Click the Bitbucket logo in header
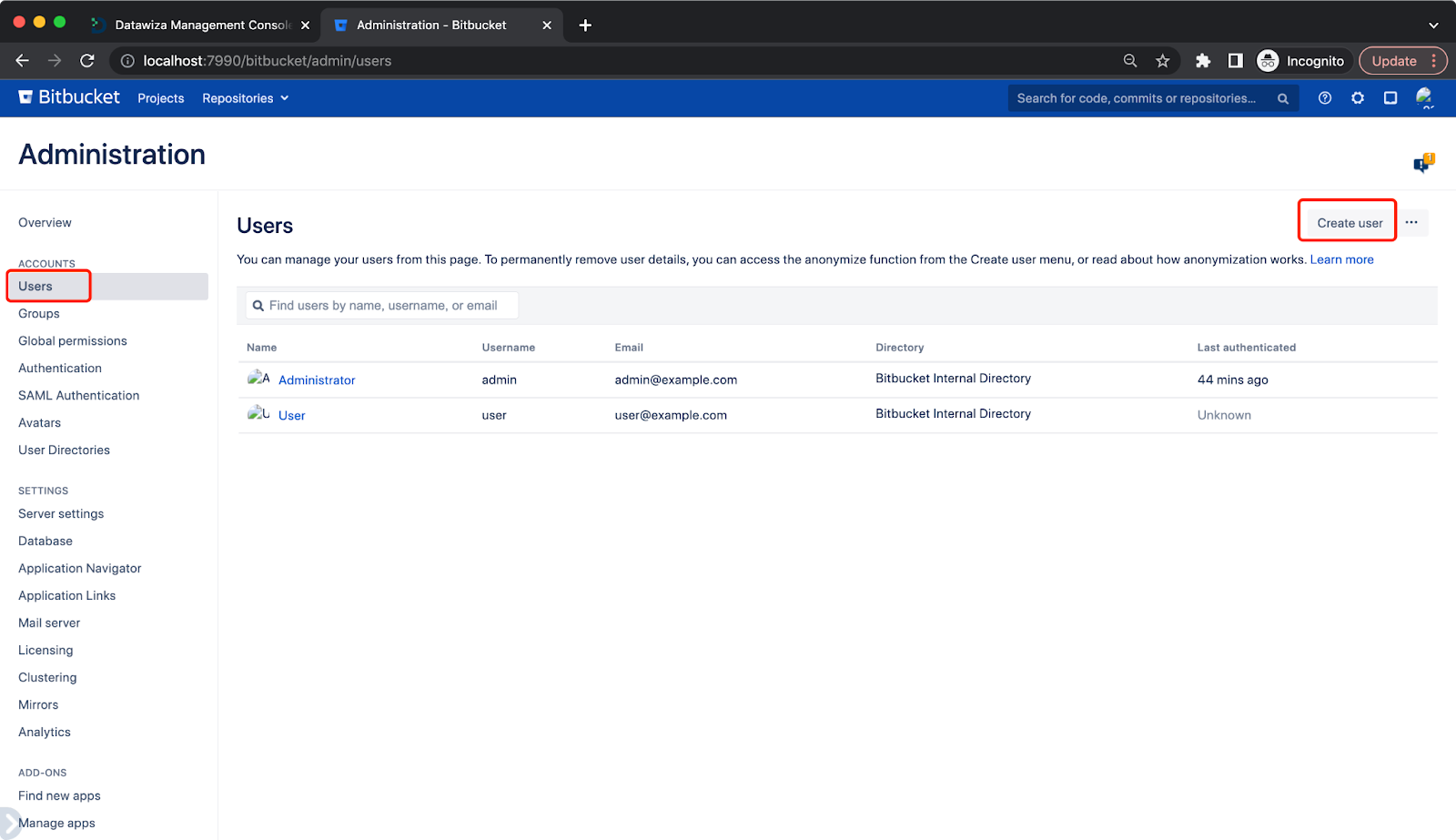This screenshot has height=840, width=1456. click(69, 97)
